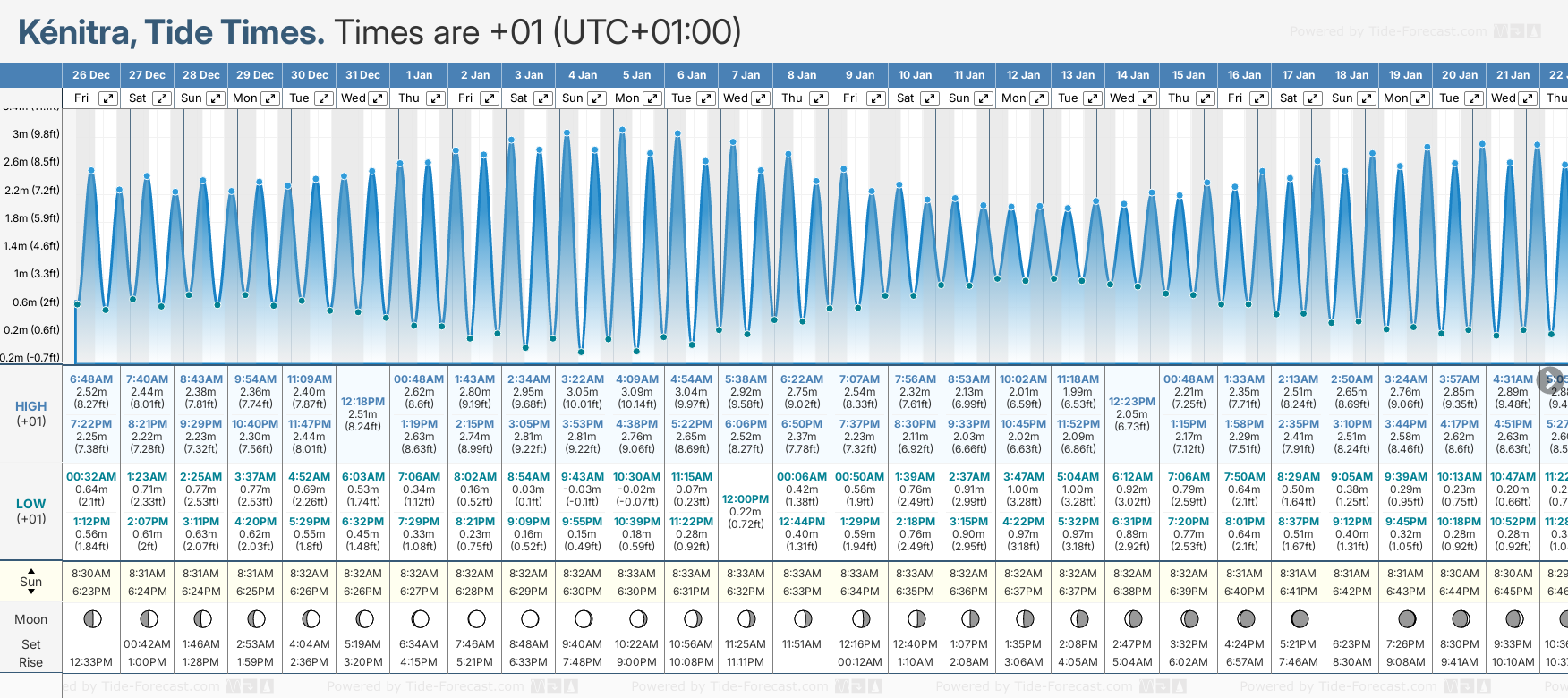Viewport: 1568px width, 698px height.
Task: Expand the Thu 8 Jan column
Action: [818, 98]
